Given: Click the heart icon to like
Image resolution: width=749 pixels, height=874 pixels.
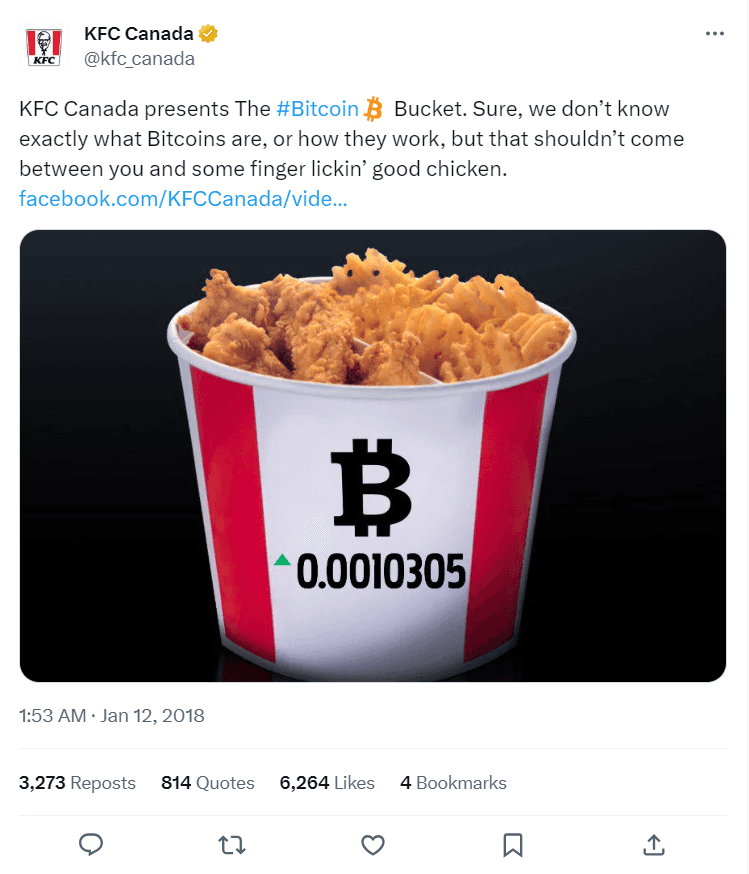Looking at the screenshot, I should click(372, 845).
